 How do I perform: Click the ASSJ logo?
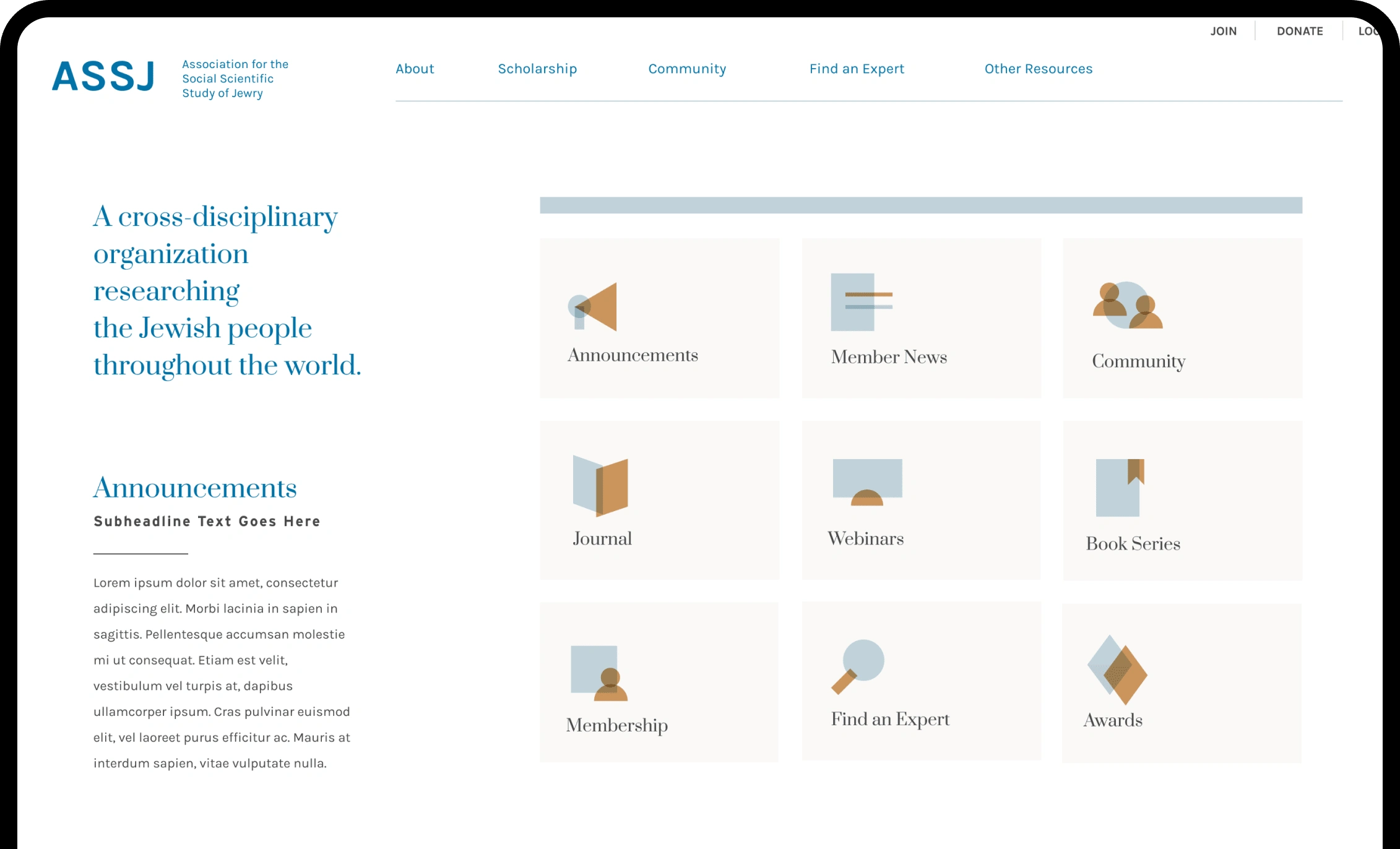[104, 77]
